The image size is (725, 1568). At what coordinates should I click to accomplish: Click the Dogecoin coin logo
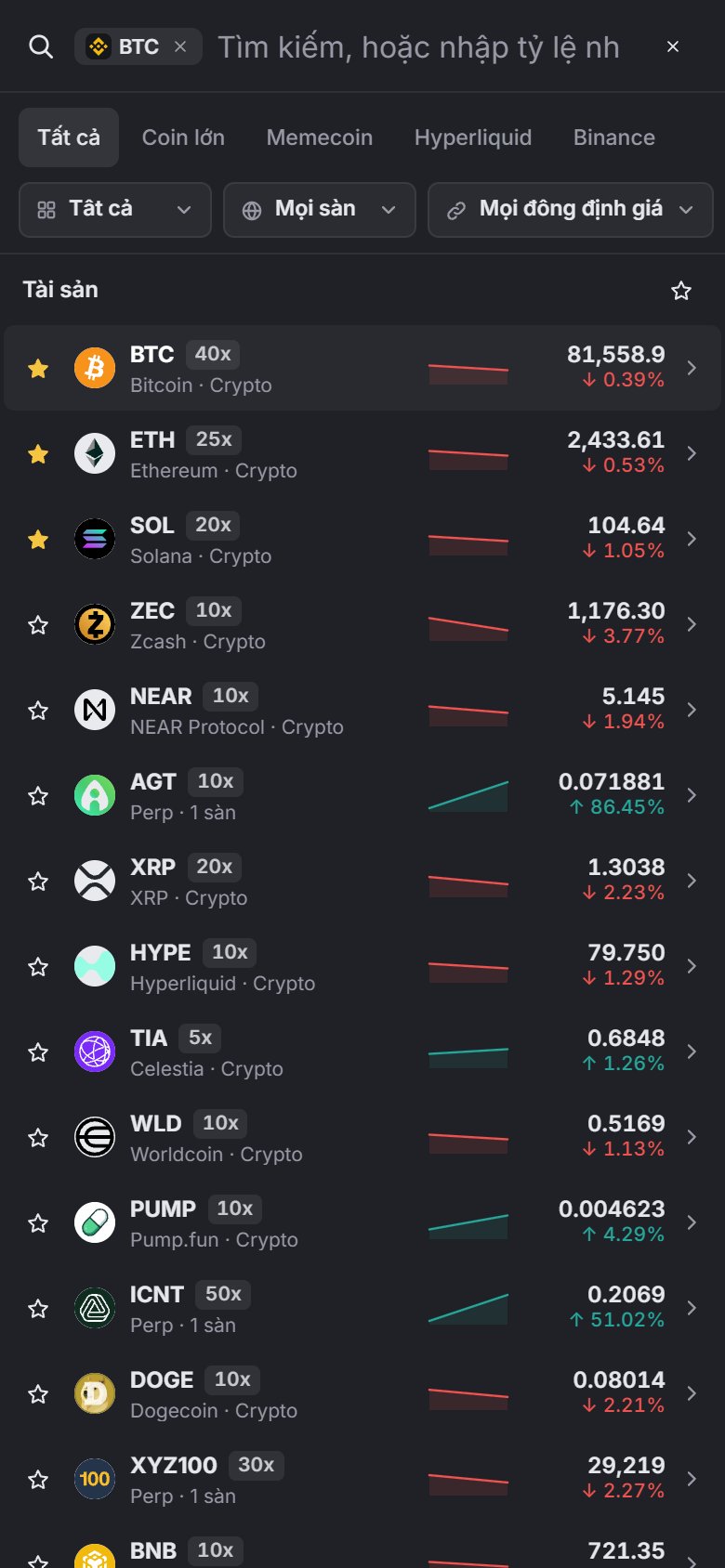(x=95, y=1393)
